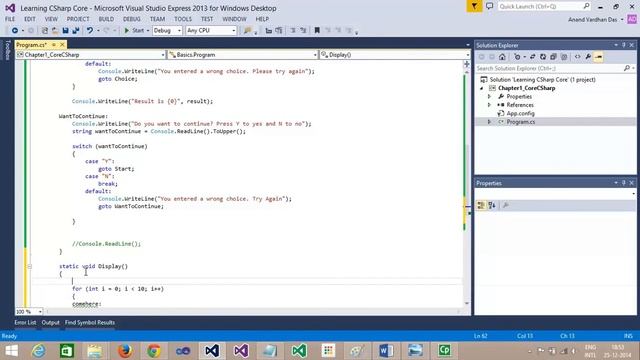Viewport: 640px width, 360px height.
Task: Click the Navigate Backward toolbar icon
Action: 15,30
